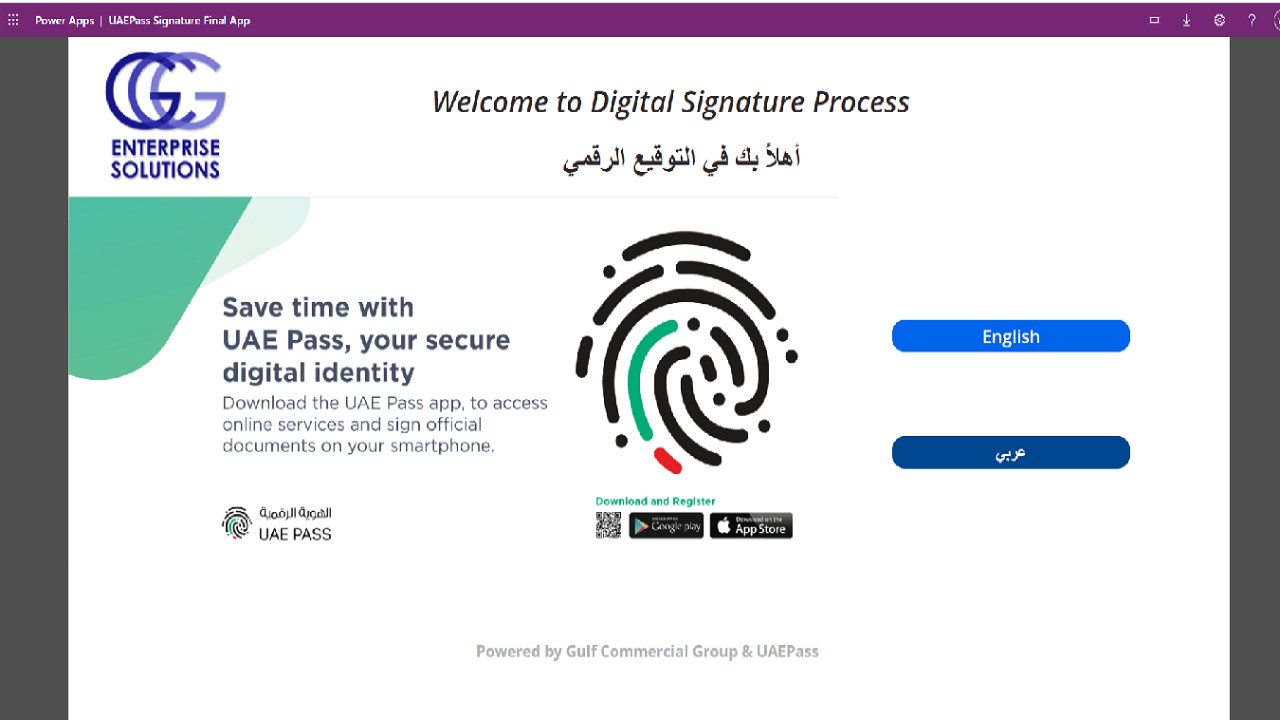Viewport: 1280px width, 720px height.
Task: Click the Arabic welcome heading text
Action: point(681,158)
